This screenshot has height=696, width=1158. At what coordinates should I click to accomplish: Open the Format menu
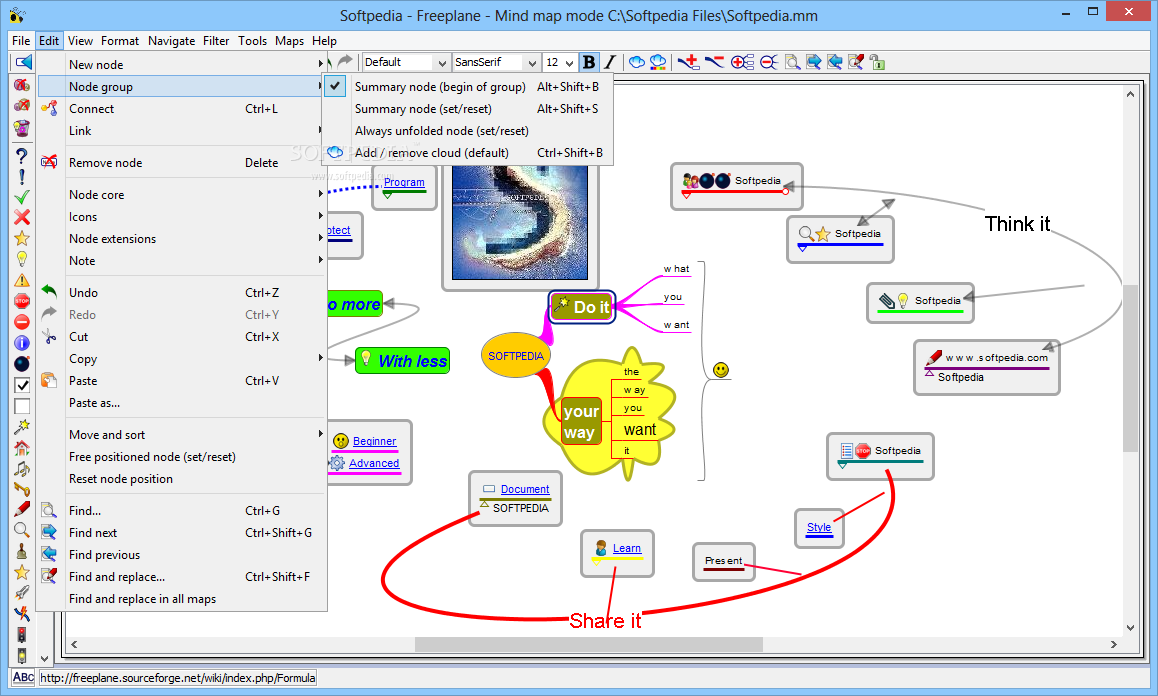[x=120, y=41]
